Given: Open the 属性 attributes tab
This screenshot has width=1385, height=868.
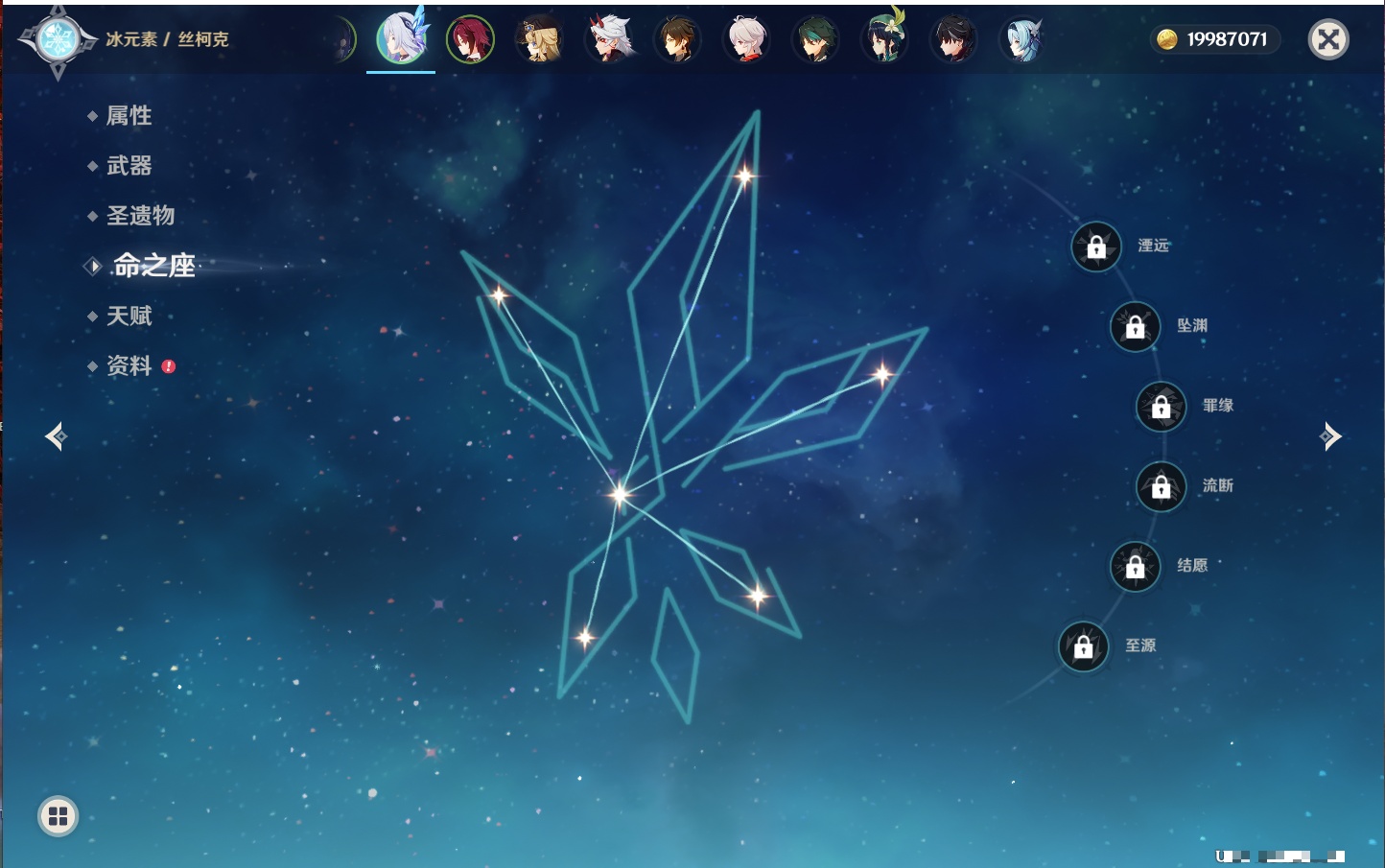Looking at the screenshot, I should (129, 116).
